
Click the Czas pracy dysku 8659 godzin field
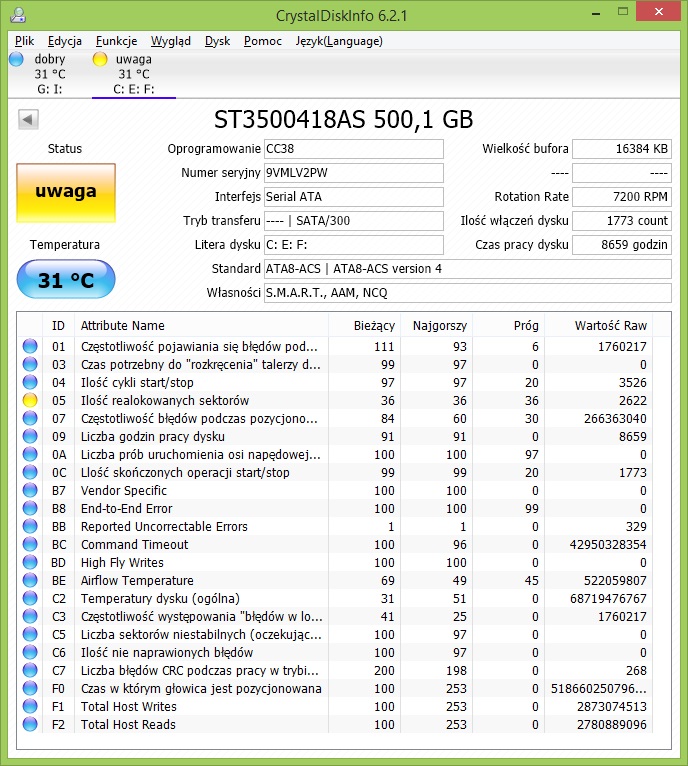click(x=622, y=244)
